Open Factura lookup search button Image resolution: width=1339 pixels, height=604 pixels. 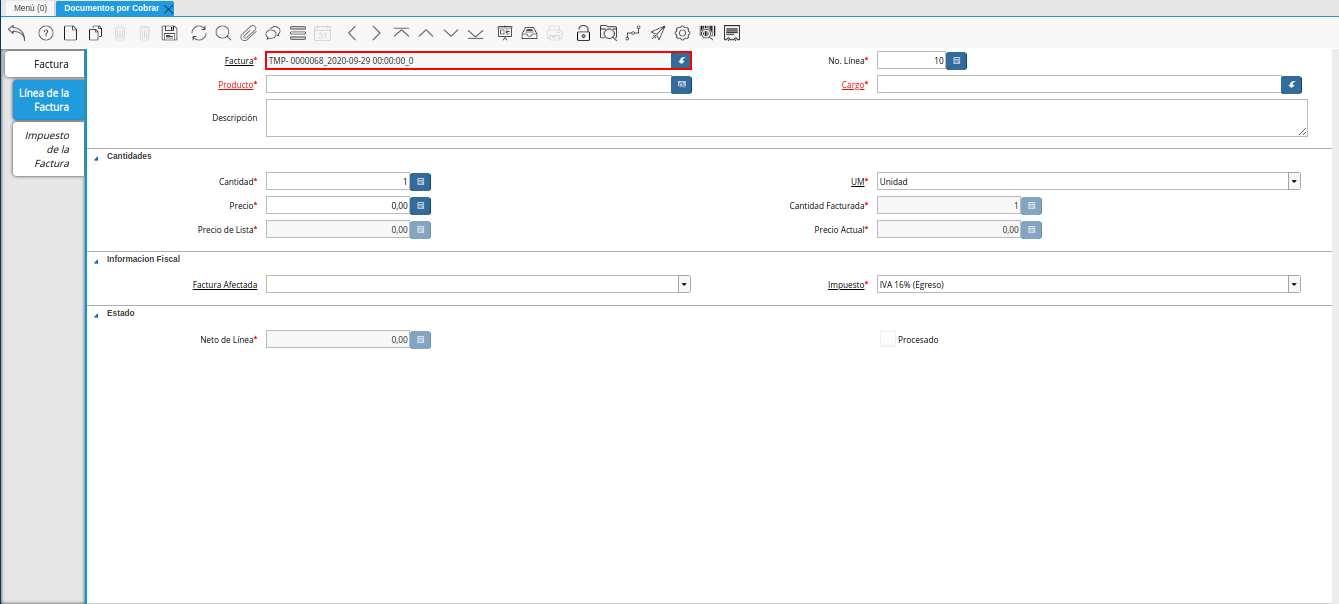click(x=681, y=61)
